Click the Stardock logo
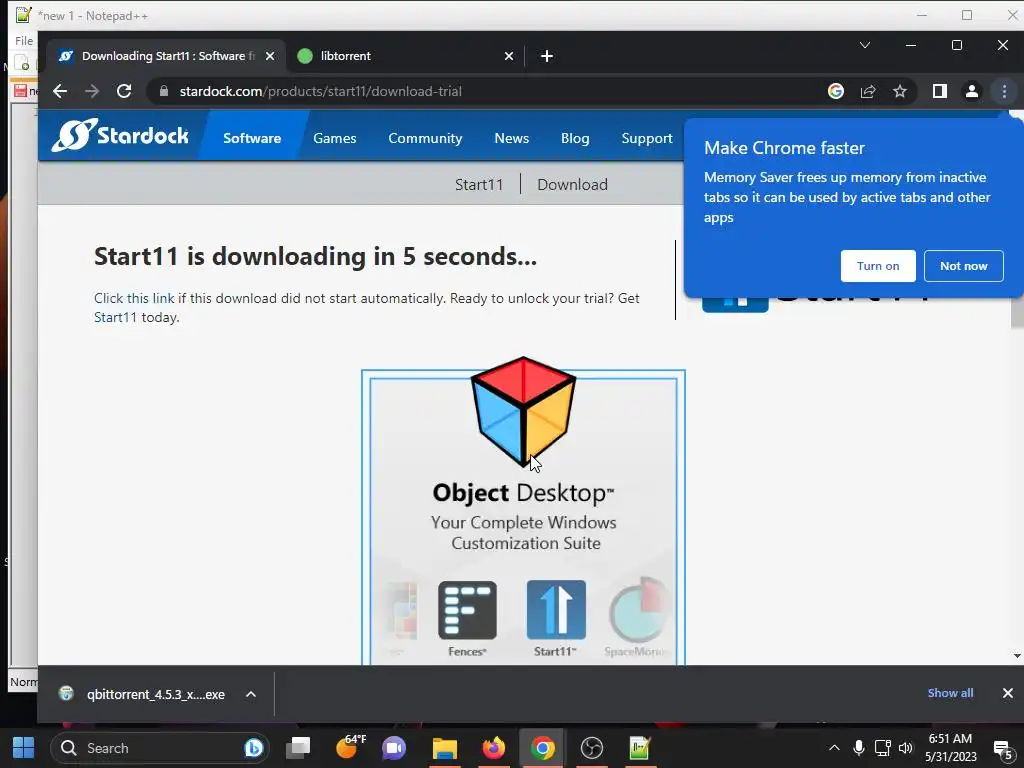Image resolution: width=1024 pixels, height=768 pixels. point(120,135)
